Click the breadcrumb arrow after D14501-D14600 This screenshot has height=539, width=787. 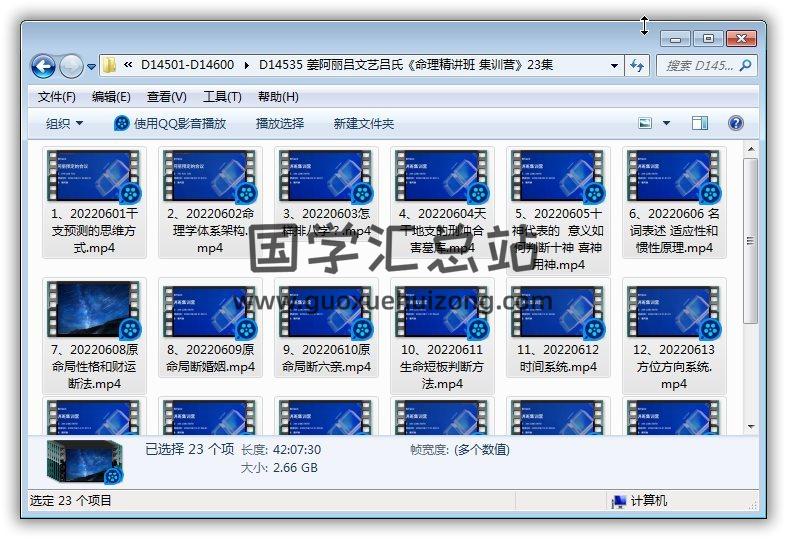246,65
